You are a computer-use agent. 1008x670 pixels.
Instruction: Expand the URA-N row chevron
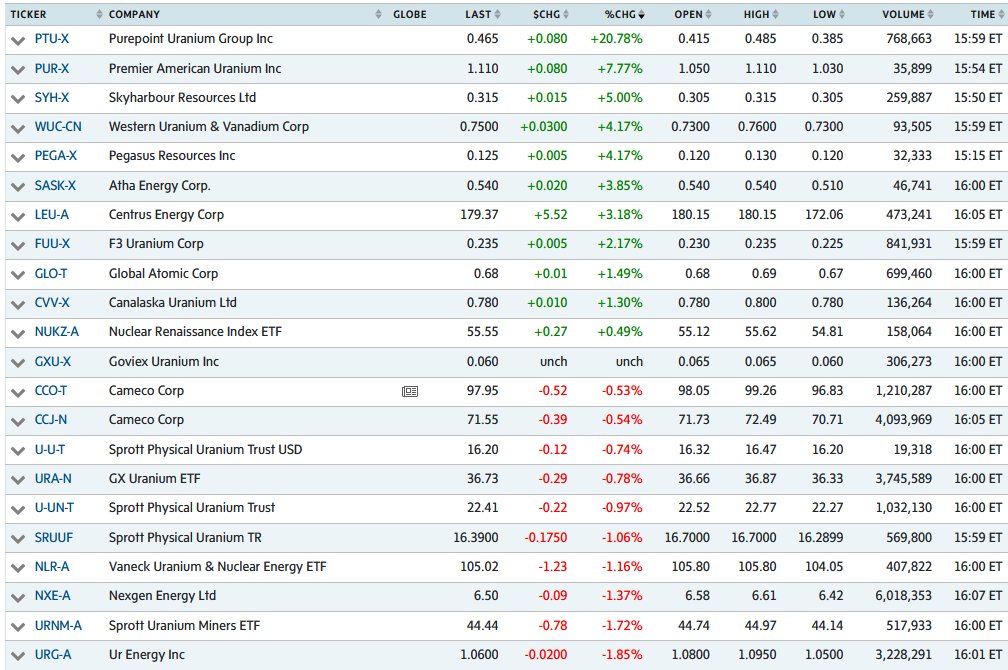point(17,480)
